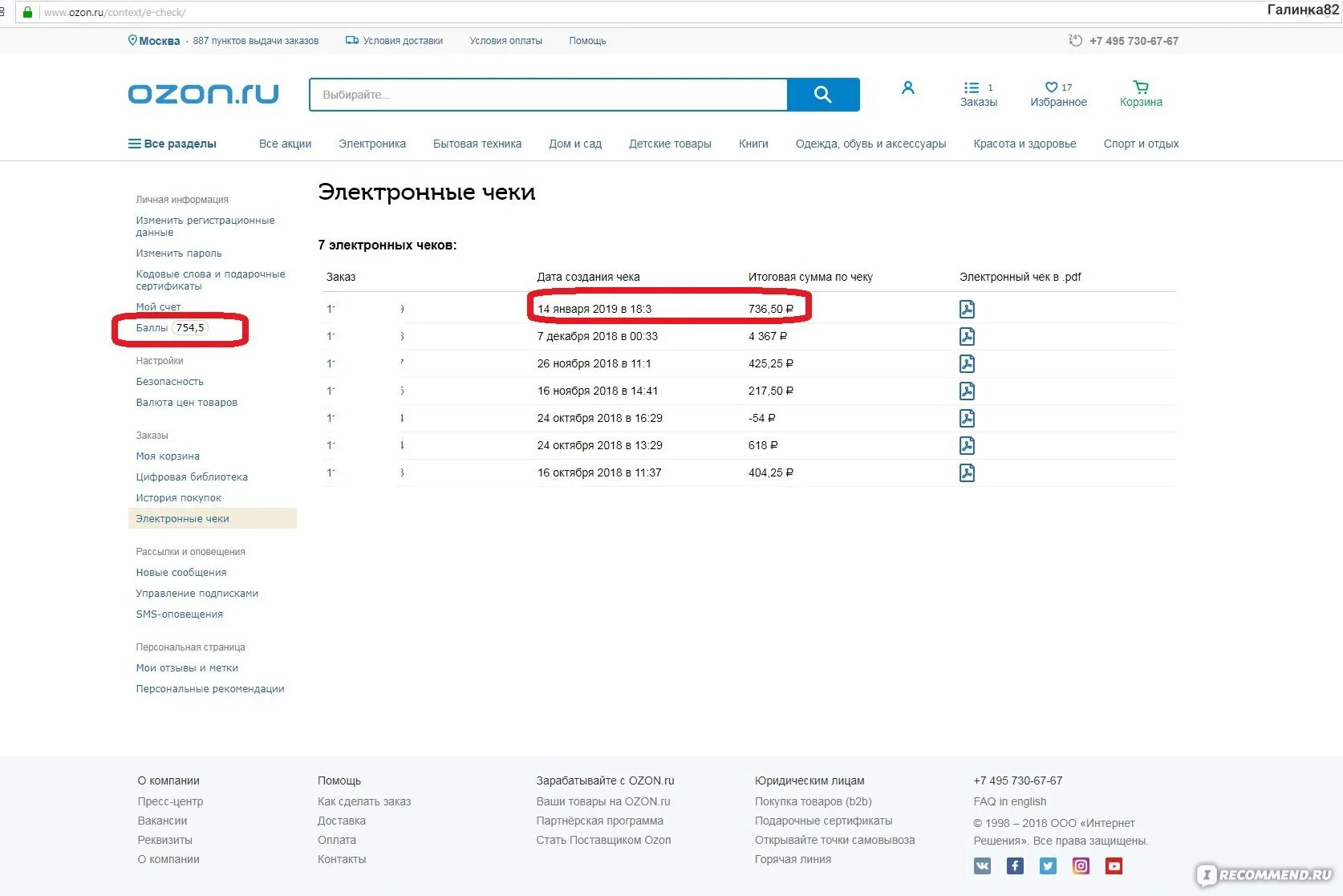Download PDF receipt for 26 ноября 2018
The width and height of the screenshot is (1343, 896).
968,363
